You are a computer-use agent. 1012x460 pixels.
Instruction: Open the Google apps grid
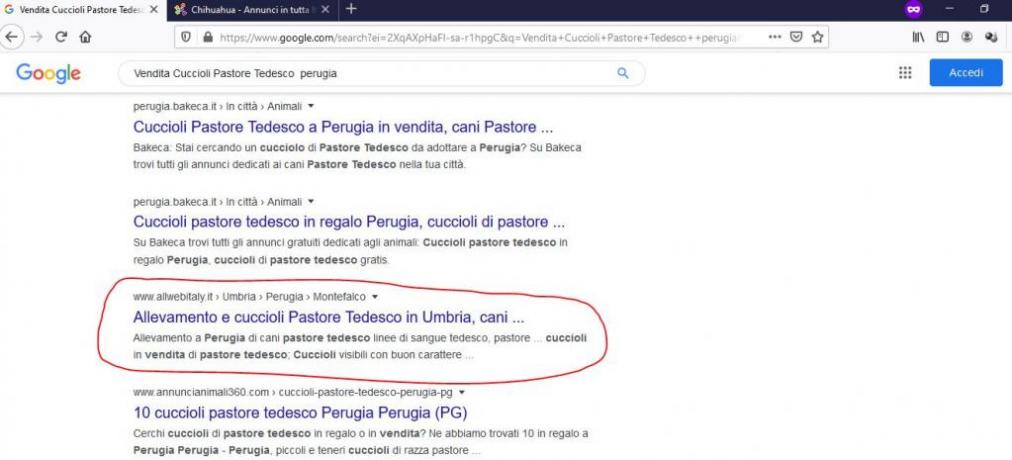pos(905,72)
